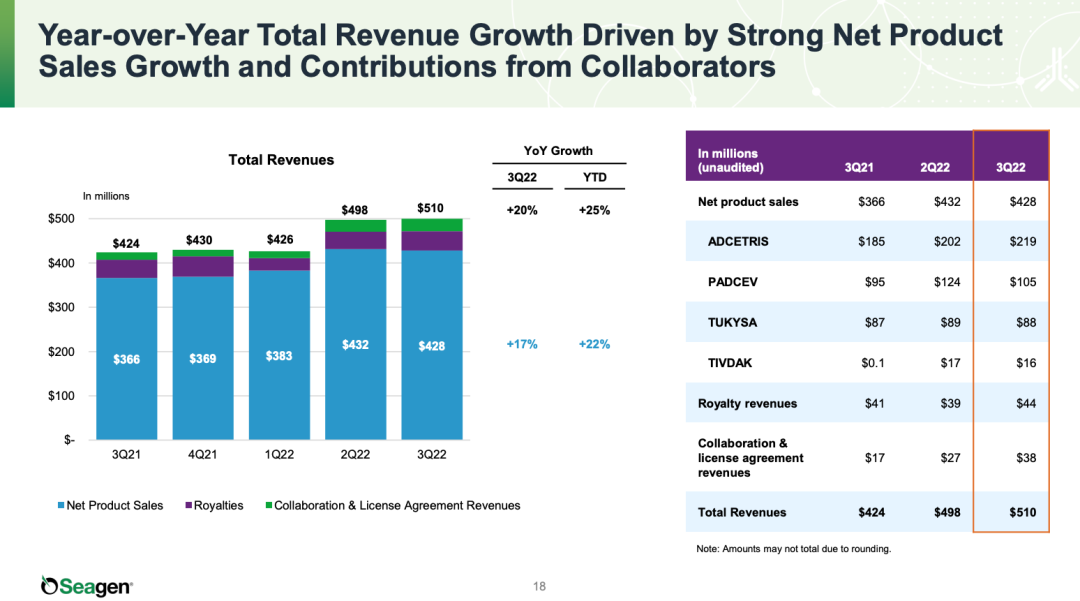Click the purple Royalties legend swatch
This screenshot has height=601, width=1080.
point(189,505)
